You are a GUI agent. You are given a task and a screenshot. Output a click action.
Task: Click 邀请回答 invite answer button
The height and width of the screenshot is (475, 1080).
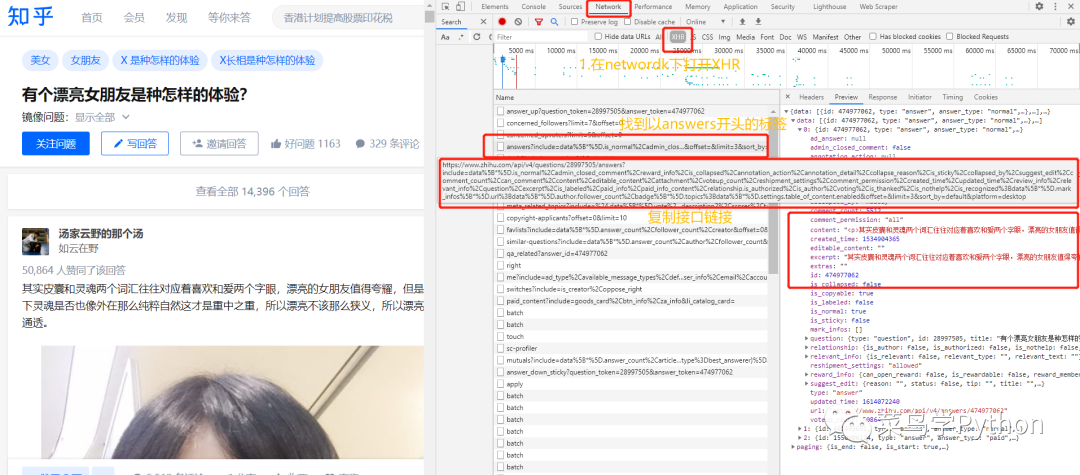tap(219, 144)
